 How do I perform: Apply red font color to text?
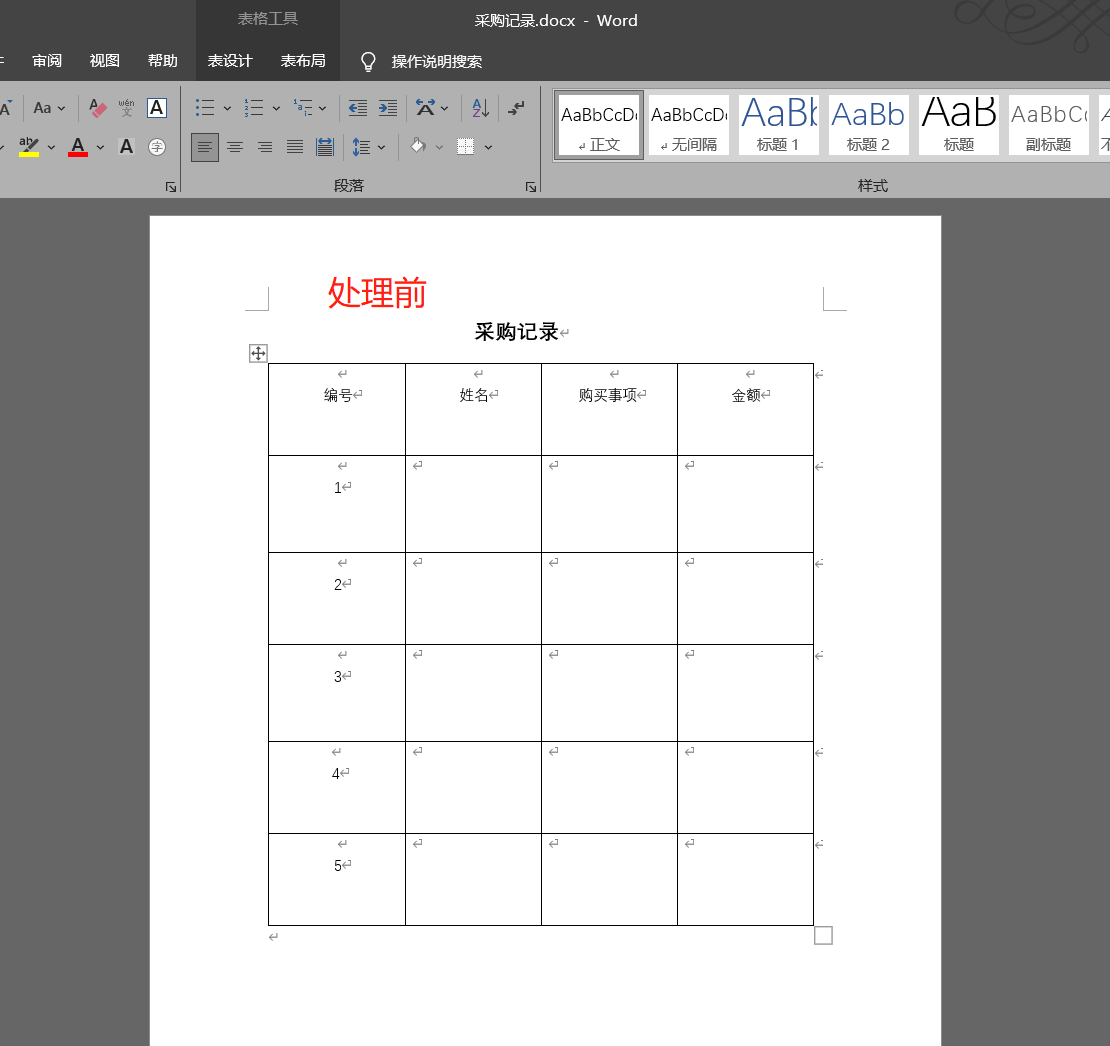(x=78, y=147)
